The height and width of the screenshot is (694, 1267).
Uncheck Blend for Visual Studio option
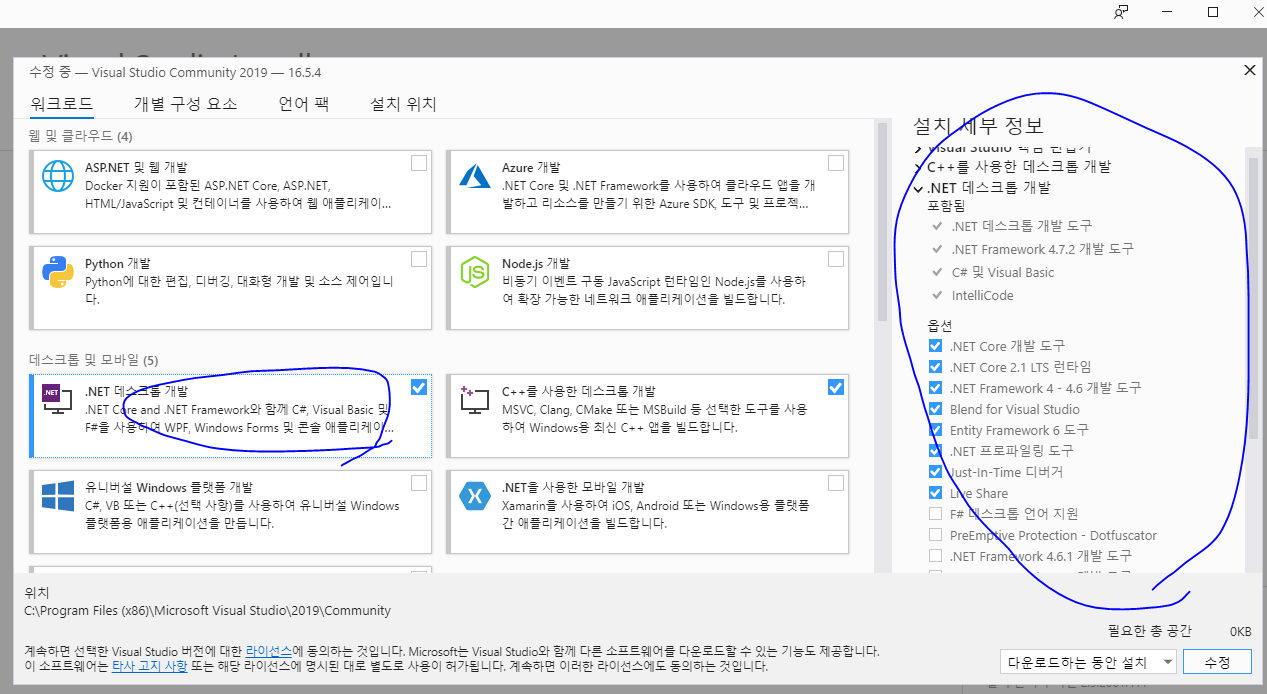[936, 409]
